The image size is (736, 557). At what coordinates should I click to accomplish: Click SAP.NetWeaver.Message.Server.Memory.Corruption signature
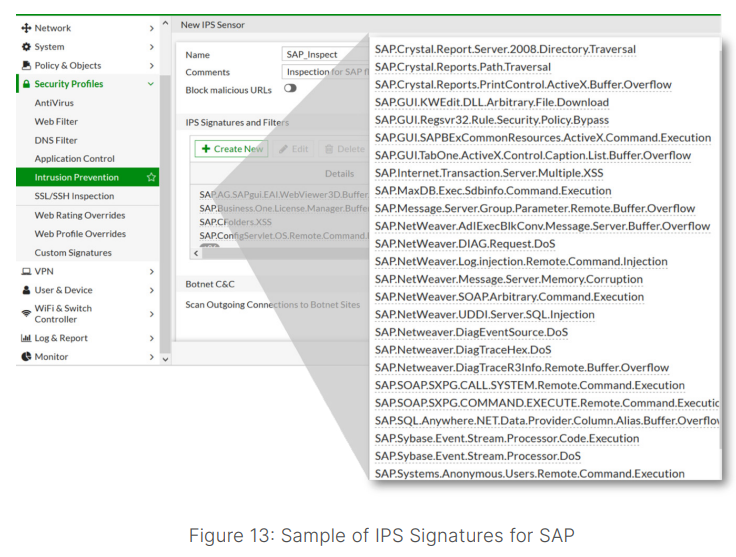[x=508, y=279]
